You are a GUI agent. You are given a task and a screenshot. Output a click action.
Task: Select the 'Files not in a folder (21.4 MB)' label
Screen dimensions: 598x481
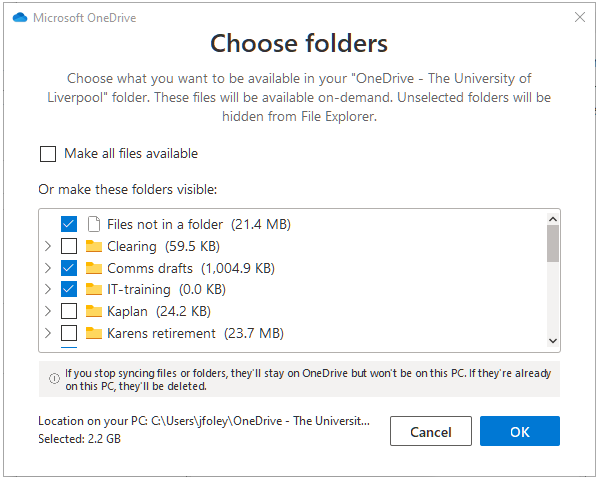coord(199,224)
